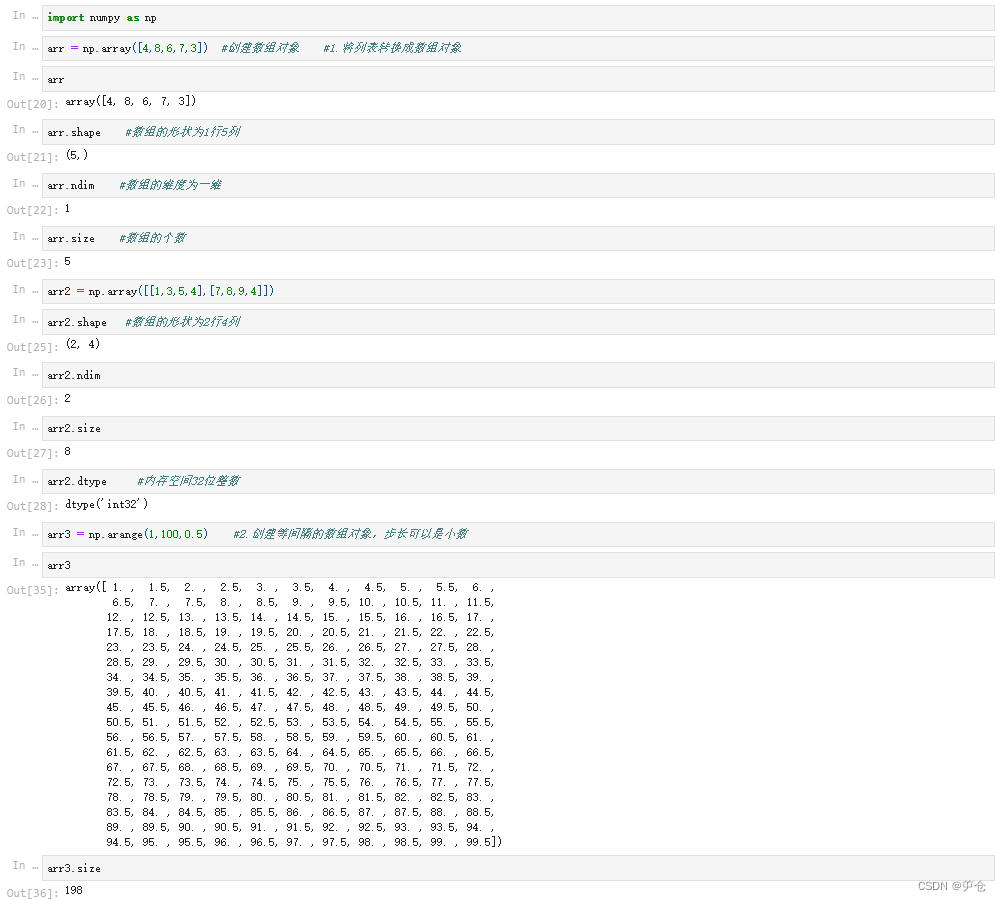The width and height of the screenshot is (1001, 901).
Task: Expand the collapsed prompt dots of the arr cell
Action: pos(33,79)
